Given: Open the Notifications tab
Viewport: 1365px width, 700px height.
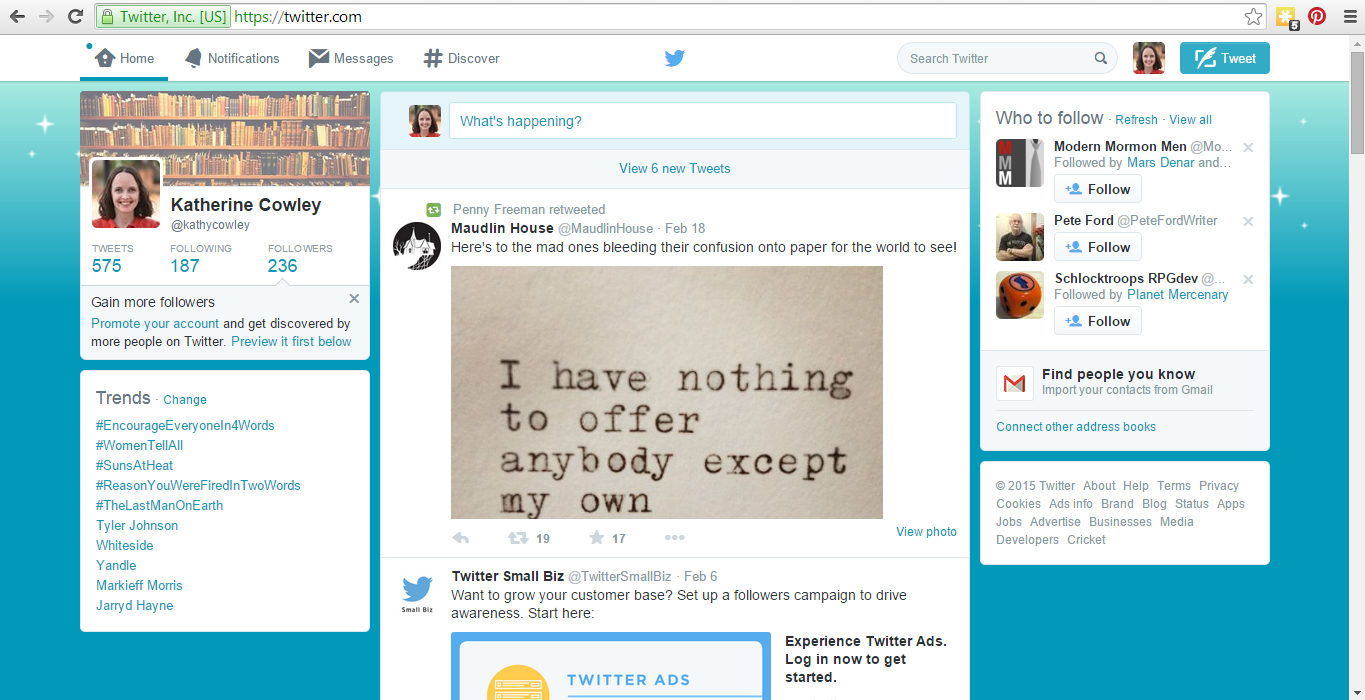Looking at the screenshot, I should tap(232, 58).
